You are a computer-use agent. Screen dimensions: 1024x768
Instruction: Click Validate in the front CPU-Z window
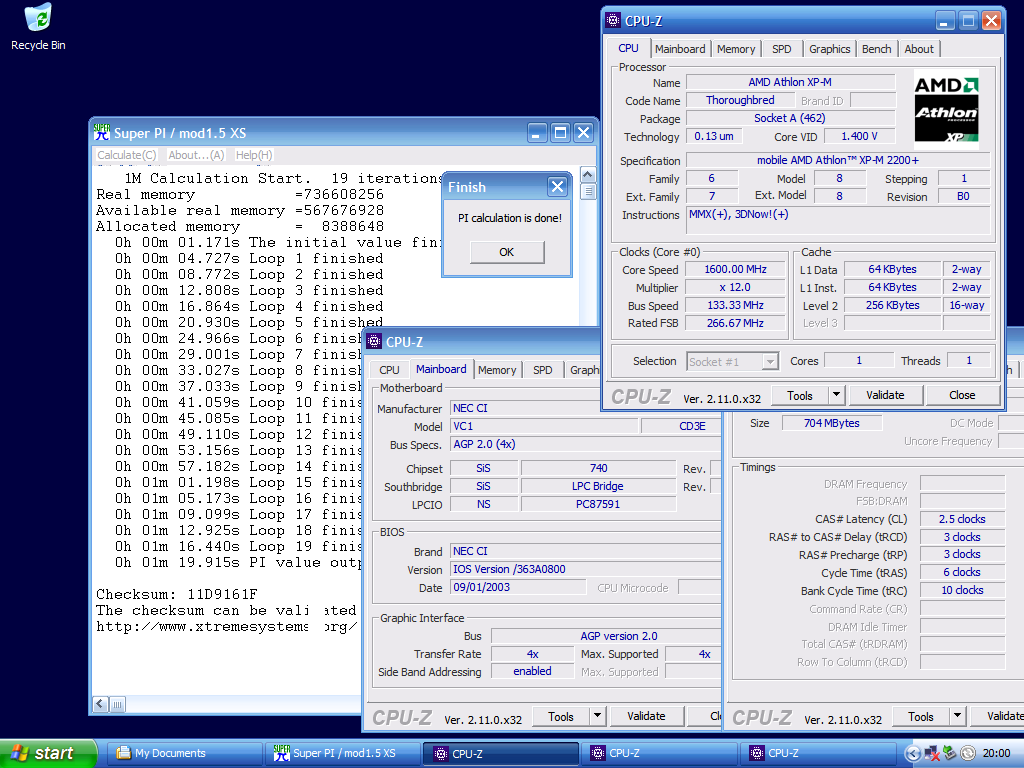pos(886,395)
